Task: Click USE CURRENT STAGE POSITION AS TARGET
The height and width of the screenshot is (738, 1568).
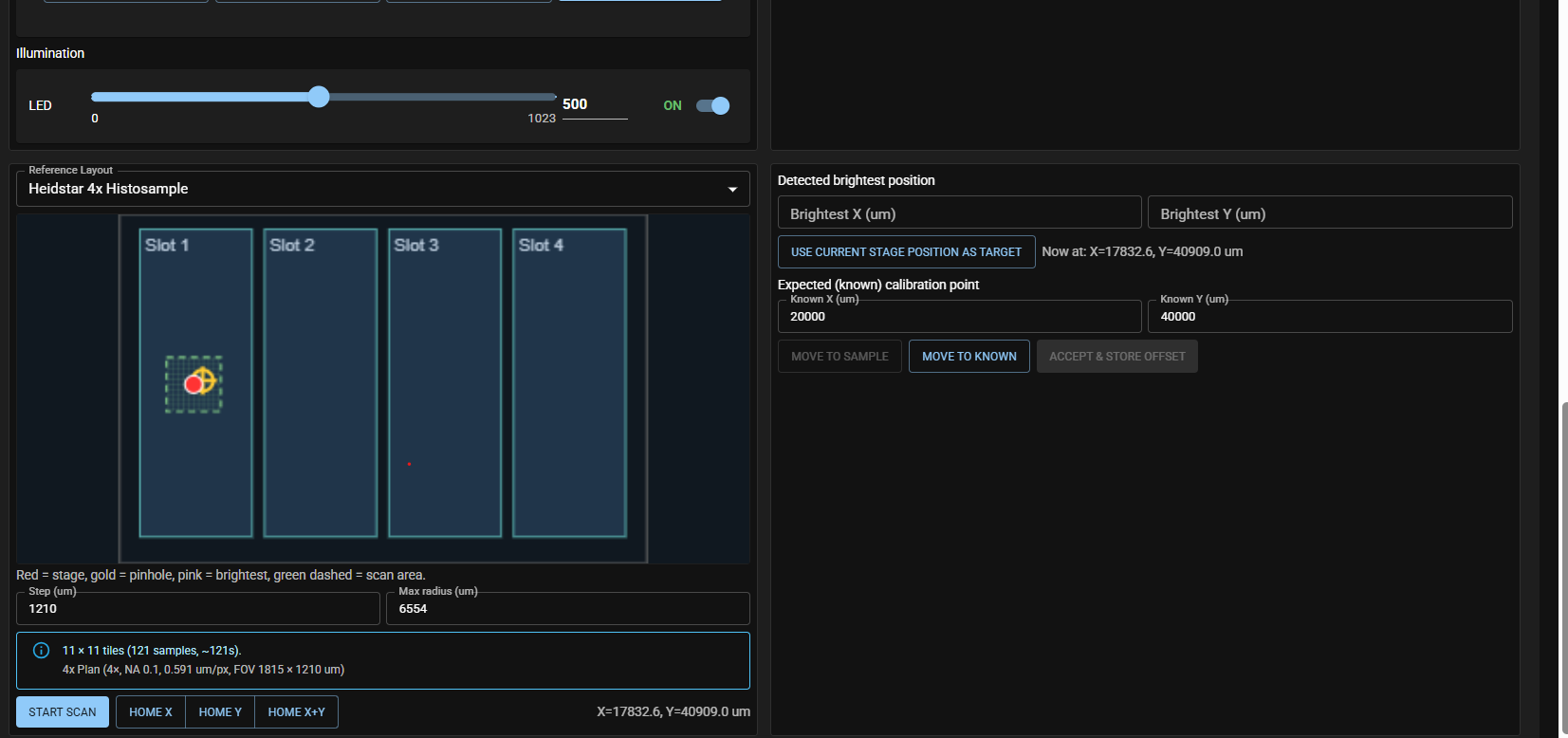Action: [x=906, y=252]
